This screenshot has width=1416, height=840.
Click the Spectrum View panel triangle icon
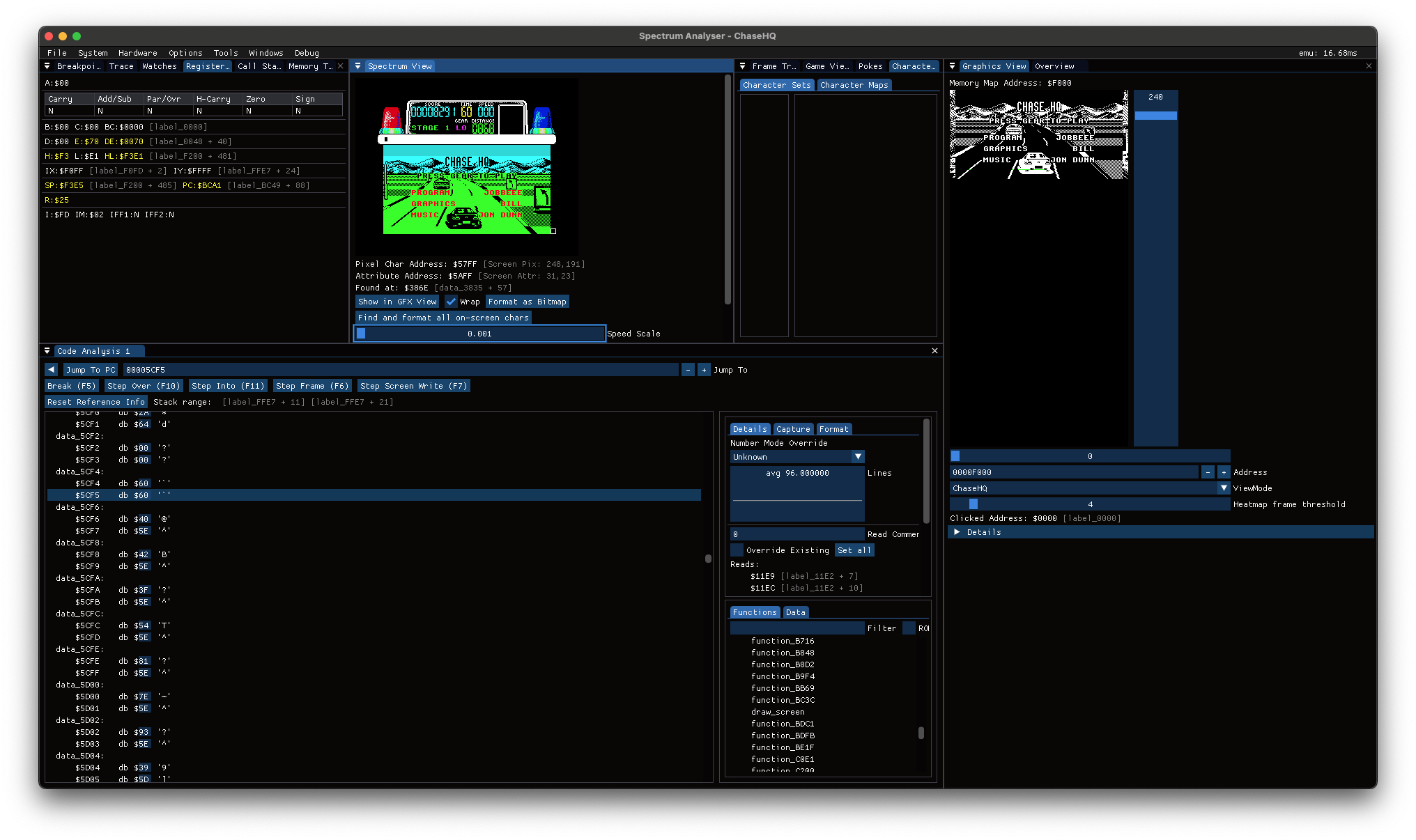[x=358, y=66]
